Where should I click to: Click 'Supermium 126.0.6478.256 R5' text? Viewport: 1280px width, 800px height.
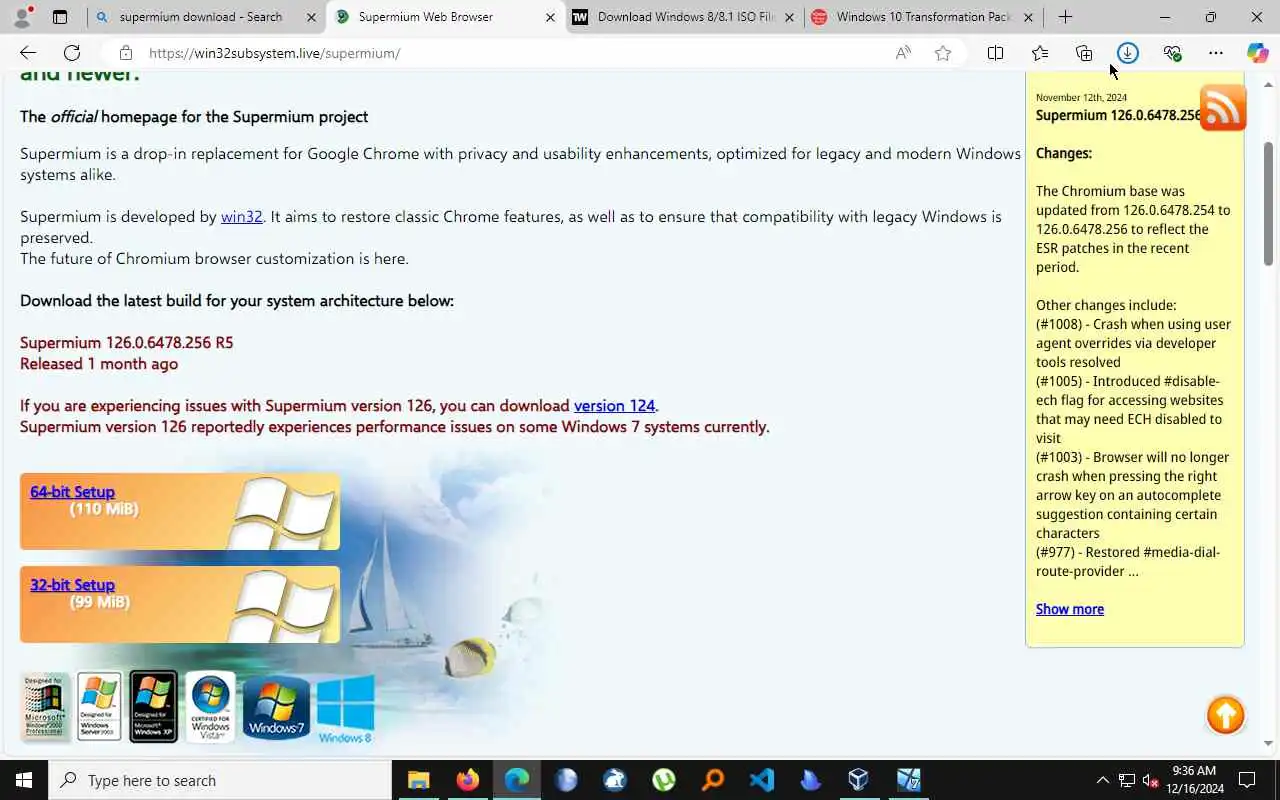[x=126, y=342]
